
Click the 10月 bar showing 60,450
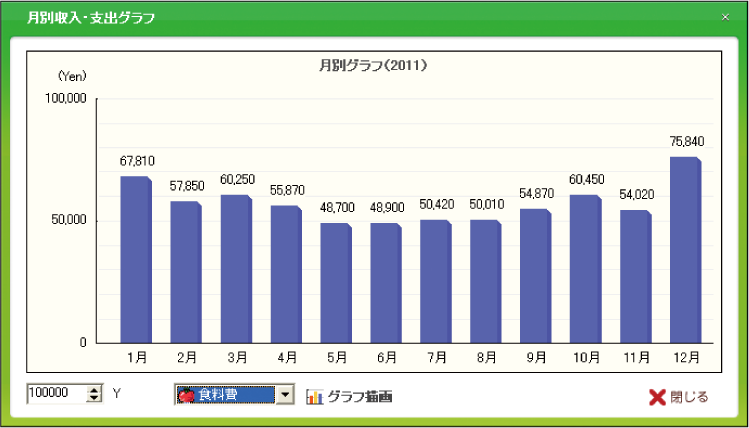click(585, 269)
